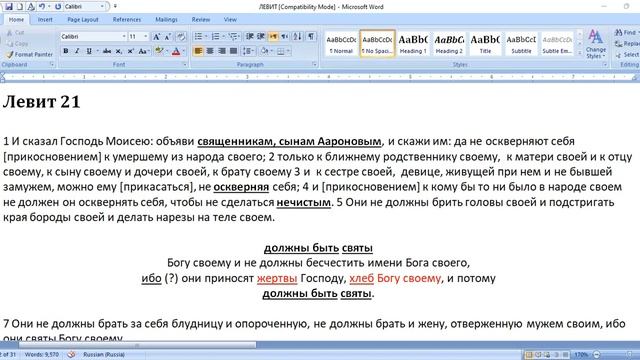Create a new blank document from the Quick Access toolbar
The width and height of the screenshot is (640, 360).
coord(20,7)
